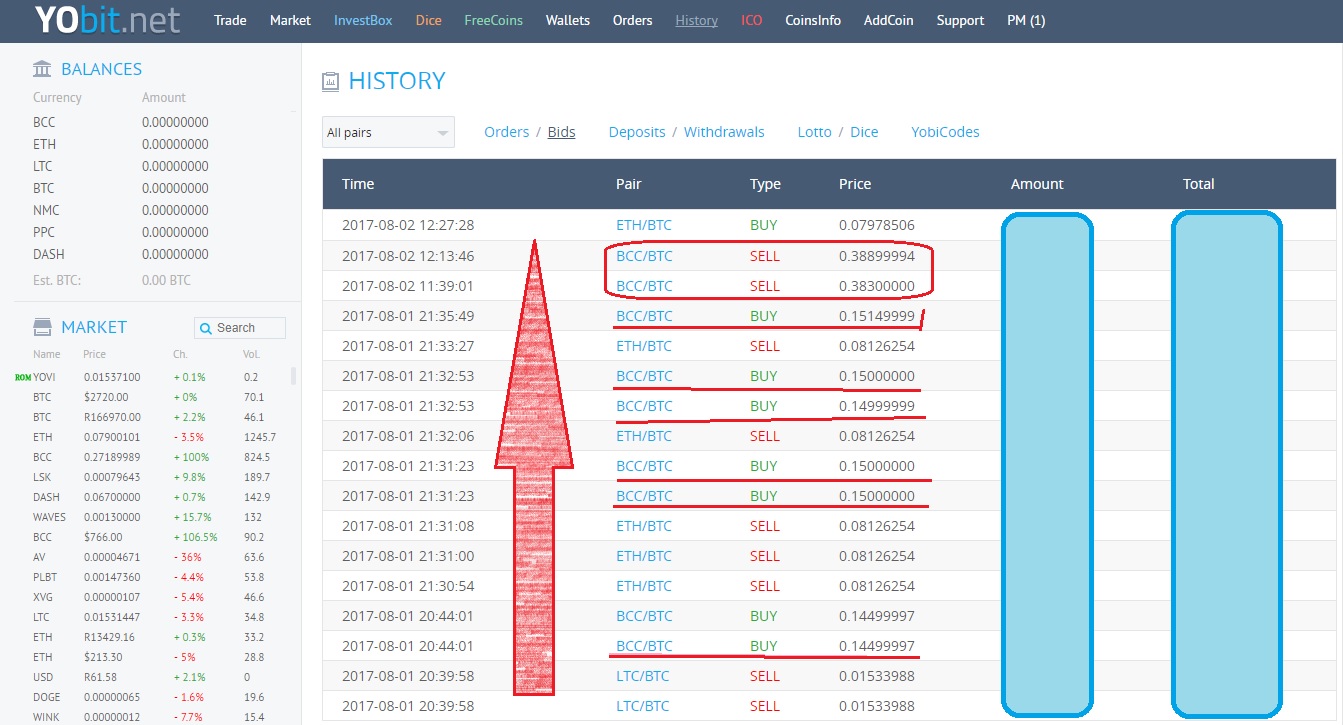Image resolution: width=1343 pixels, height=725 pixels.
Task: View Withdrawals history
Action: (x=724, y=132)
